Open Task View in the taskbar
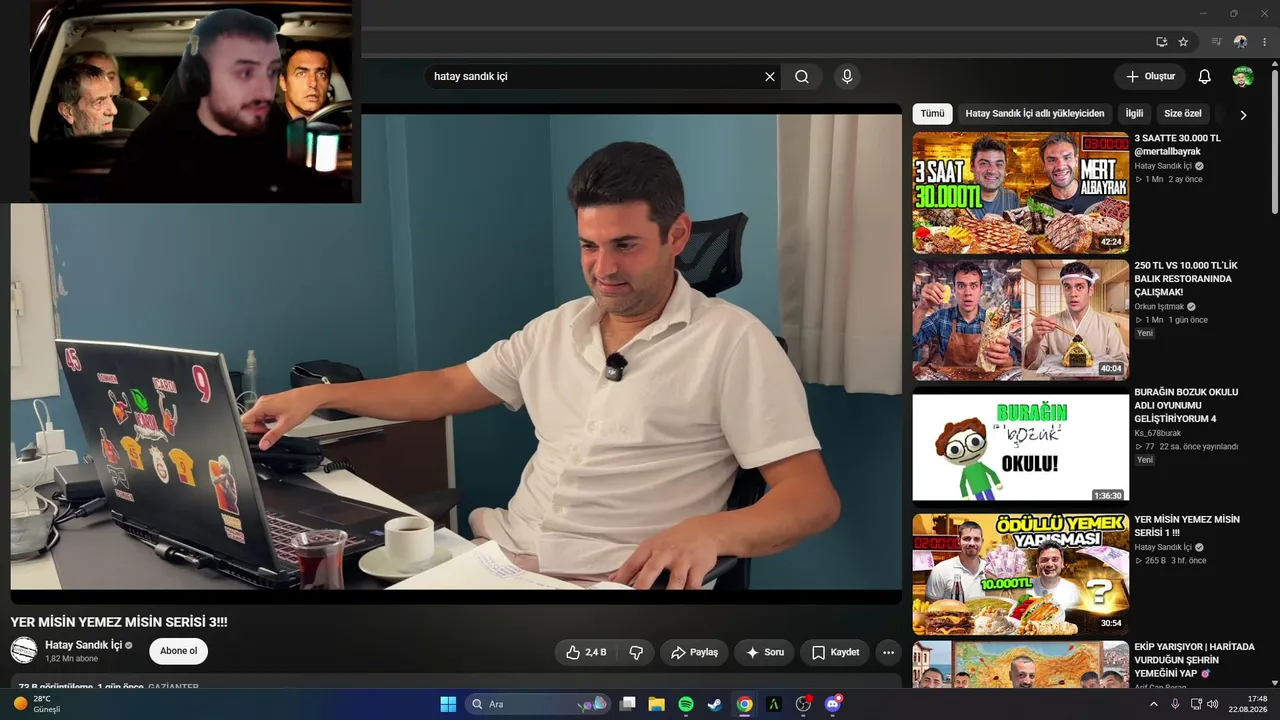The width and height of the screenshot is (1280, 720). (628, 704)
